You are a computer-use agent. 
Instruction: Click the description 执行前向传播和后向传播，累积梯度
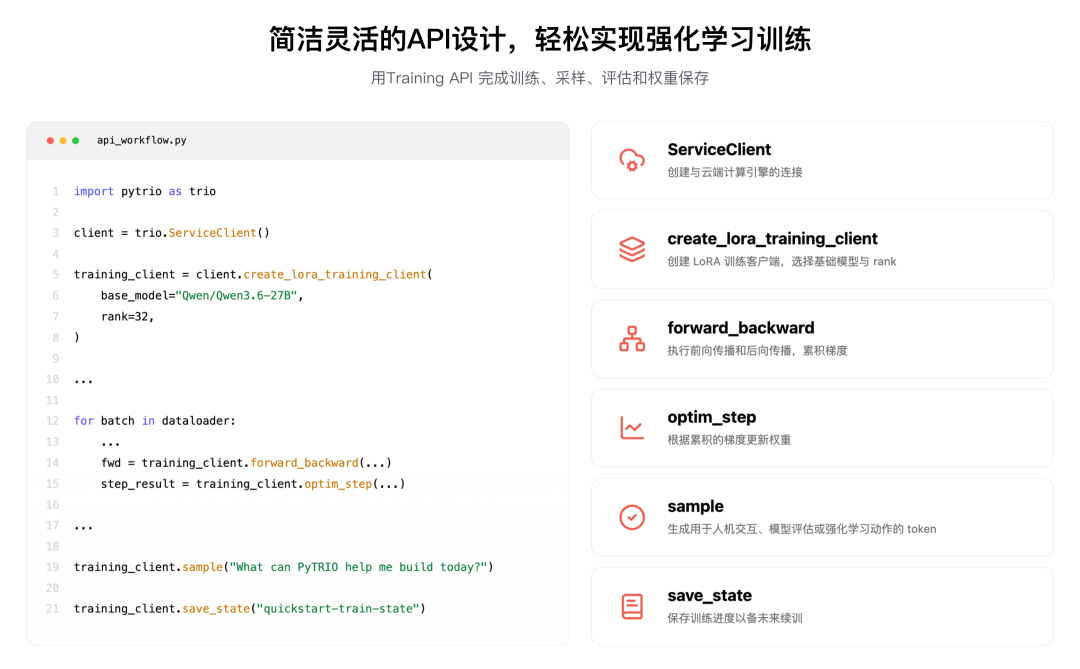click(757, 351)
